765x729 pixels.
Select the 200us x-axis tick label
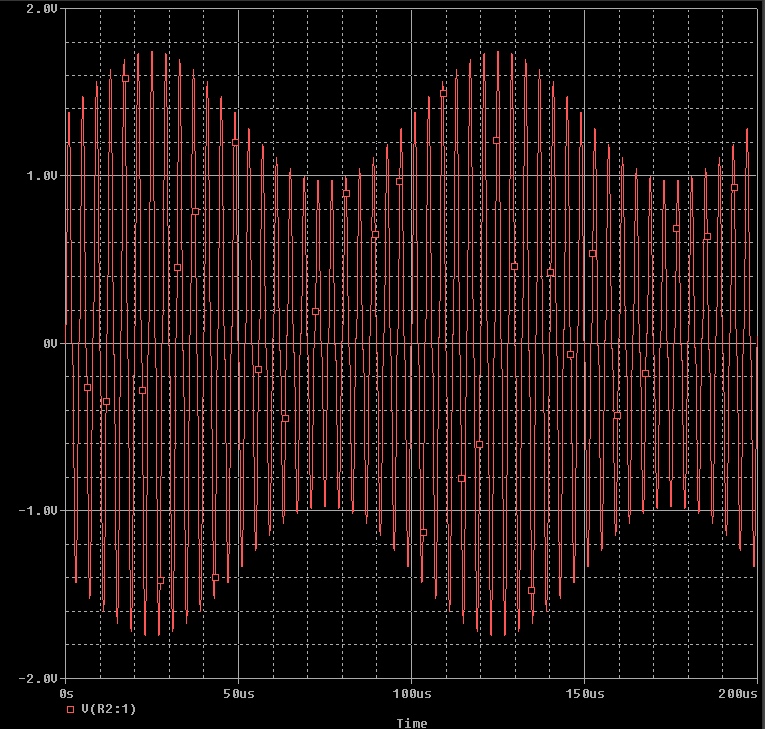(x=737, y=693)
